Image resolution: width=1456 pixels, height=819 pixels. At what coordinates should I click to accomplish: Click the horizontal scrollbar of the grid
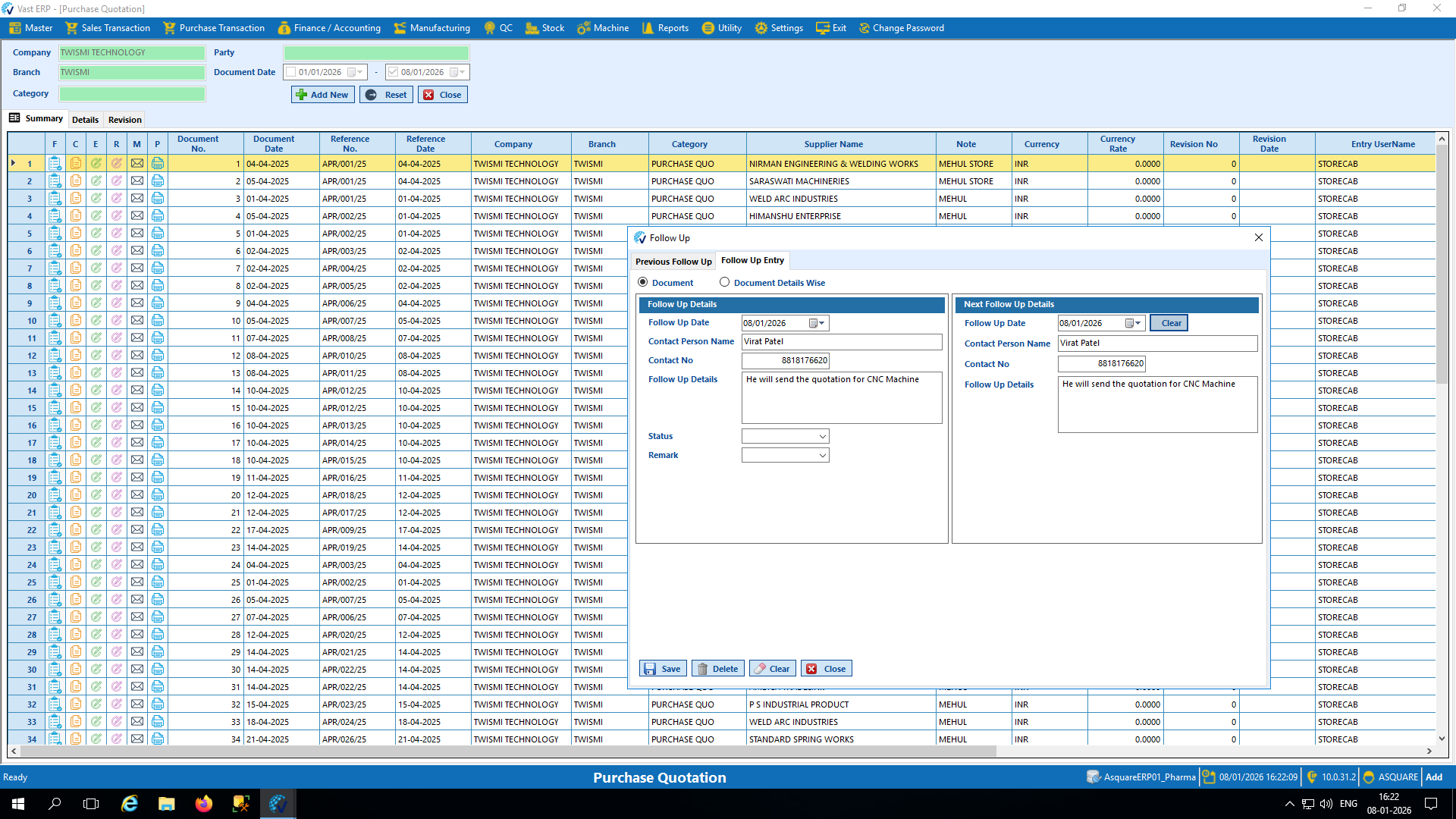(508, 751)
